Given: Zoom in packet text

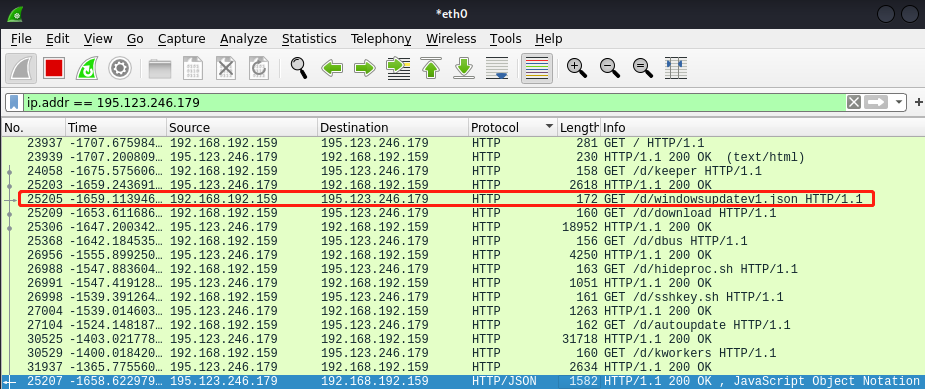Looking at the screenshot, I should (576, 68).
